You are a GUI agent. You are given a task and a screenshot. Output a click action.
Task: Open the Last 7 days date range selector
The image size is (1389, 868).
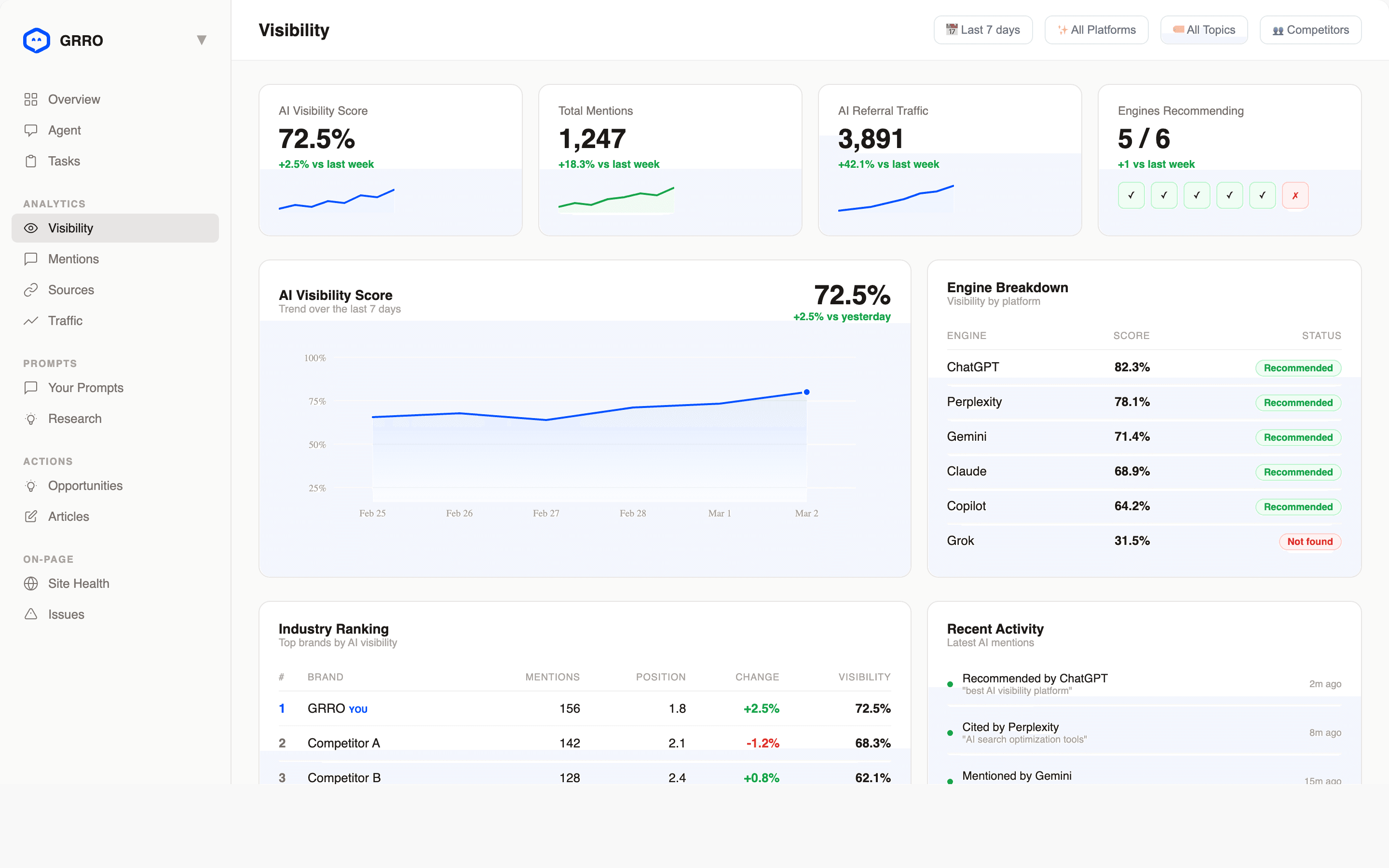[x=982, y=29]
